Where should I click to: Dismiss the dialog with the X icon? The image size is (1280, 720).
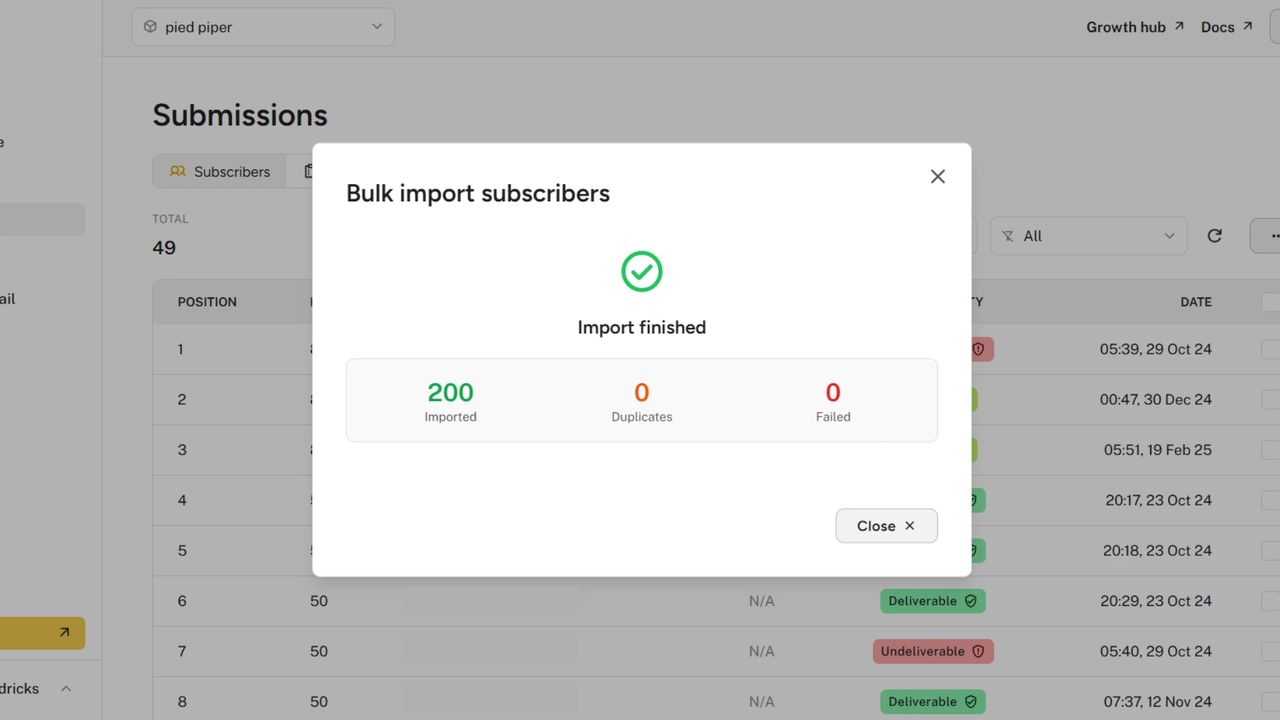pyautogui.click(x=937, y=176)
